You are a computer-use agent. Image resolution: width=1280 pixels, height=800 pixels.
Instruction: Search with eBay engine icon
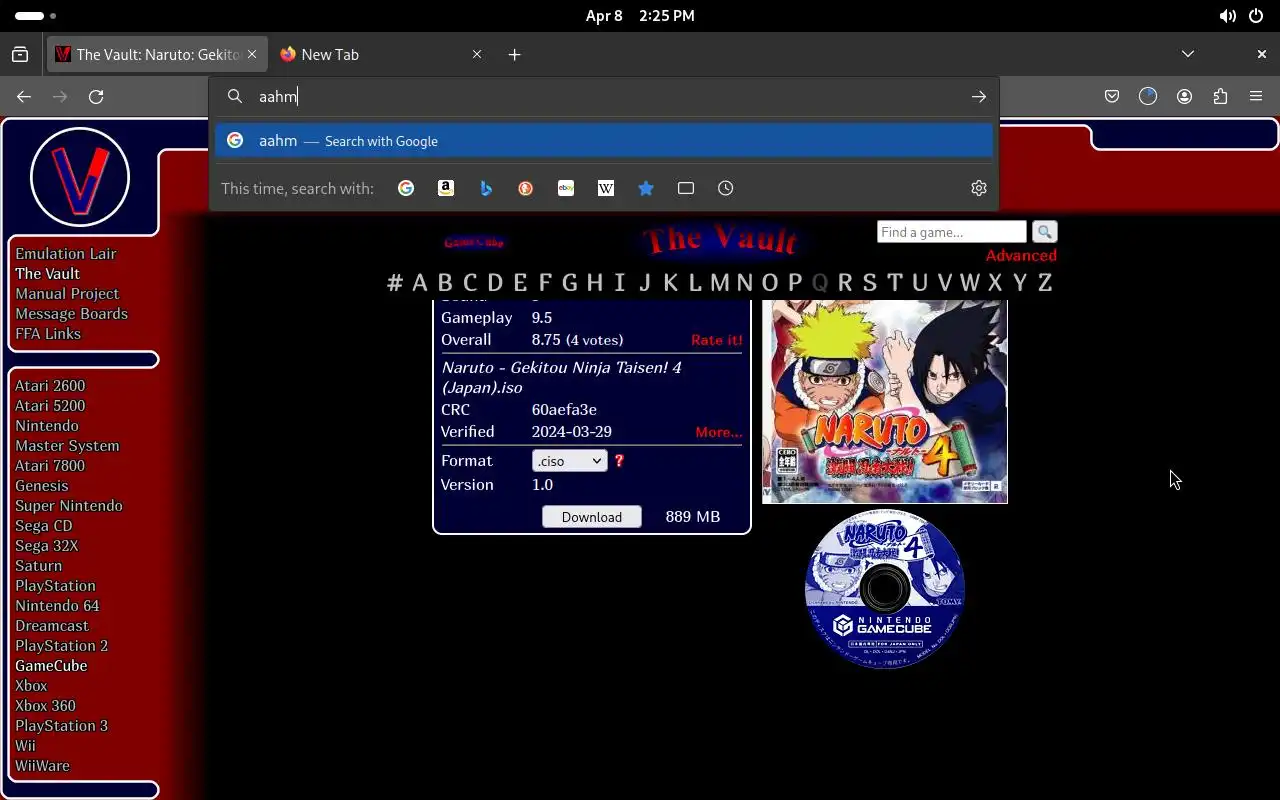566,188
